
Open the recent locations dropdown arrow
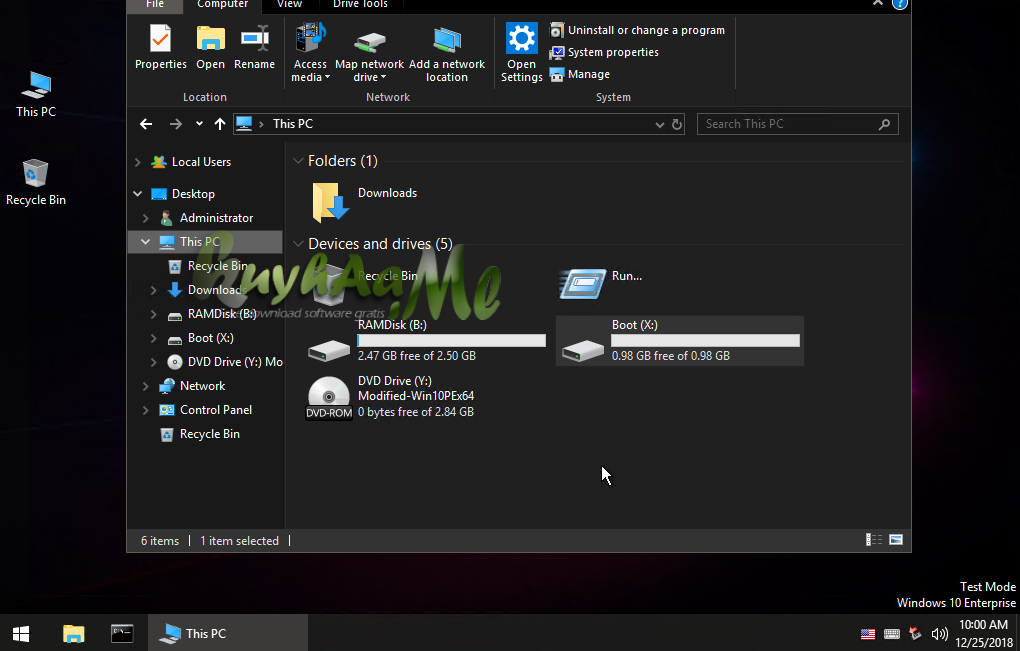coord(199,124)
